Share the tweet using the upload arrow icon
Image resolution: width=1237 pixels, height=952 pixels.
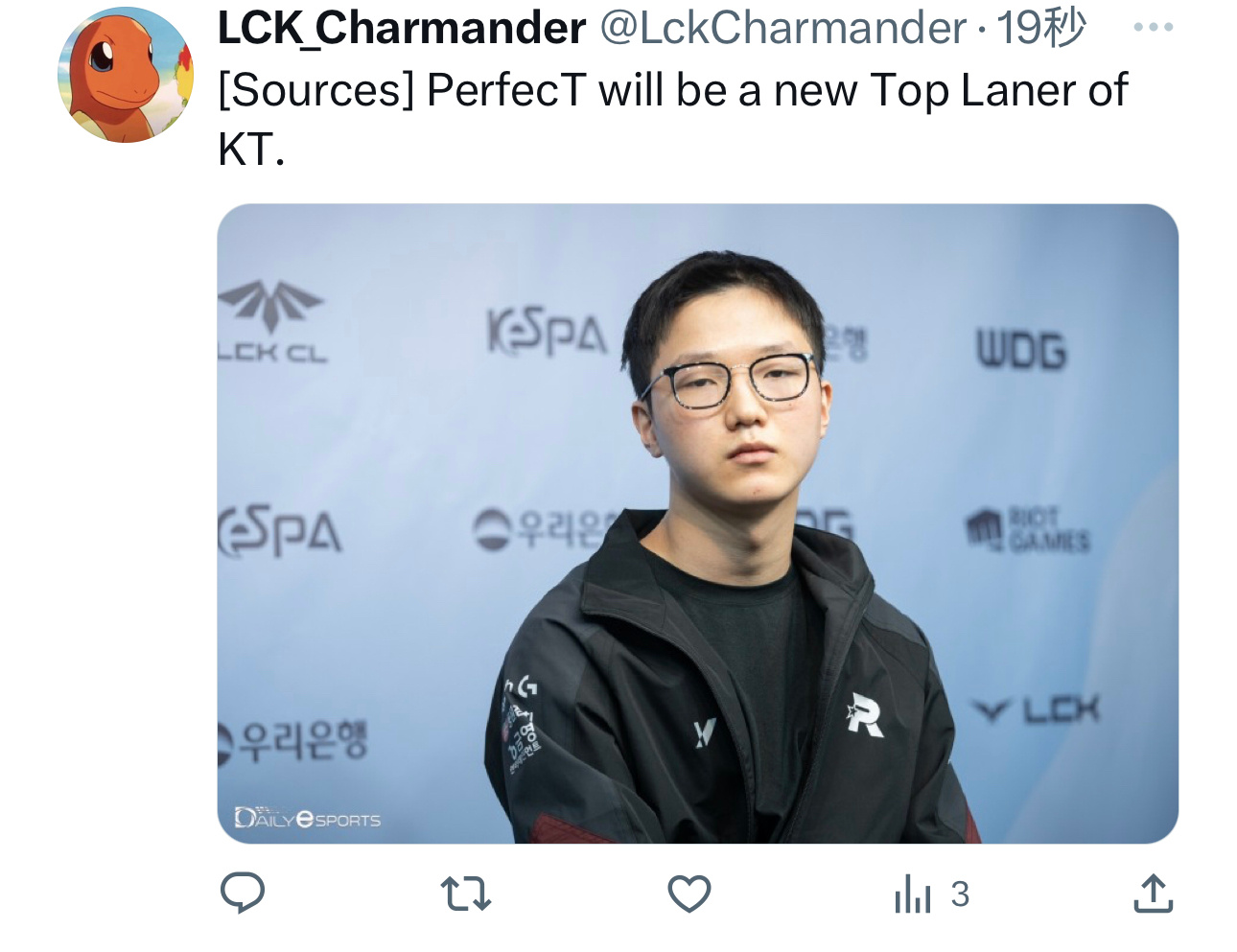click(1153, 893)
